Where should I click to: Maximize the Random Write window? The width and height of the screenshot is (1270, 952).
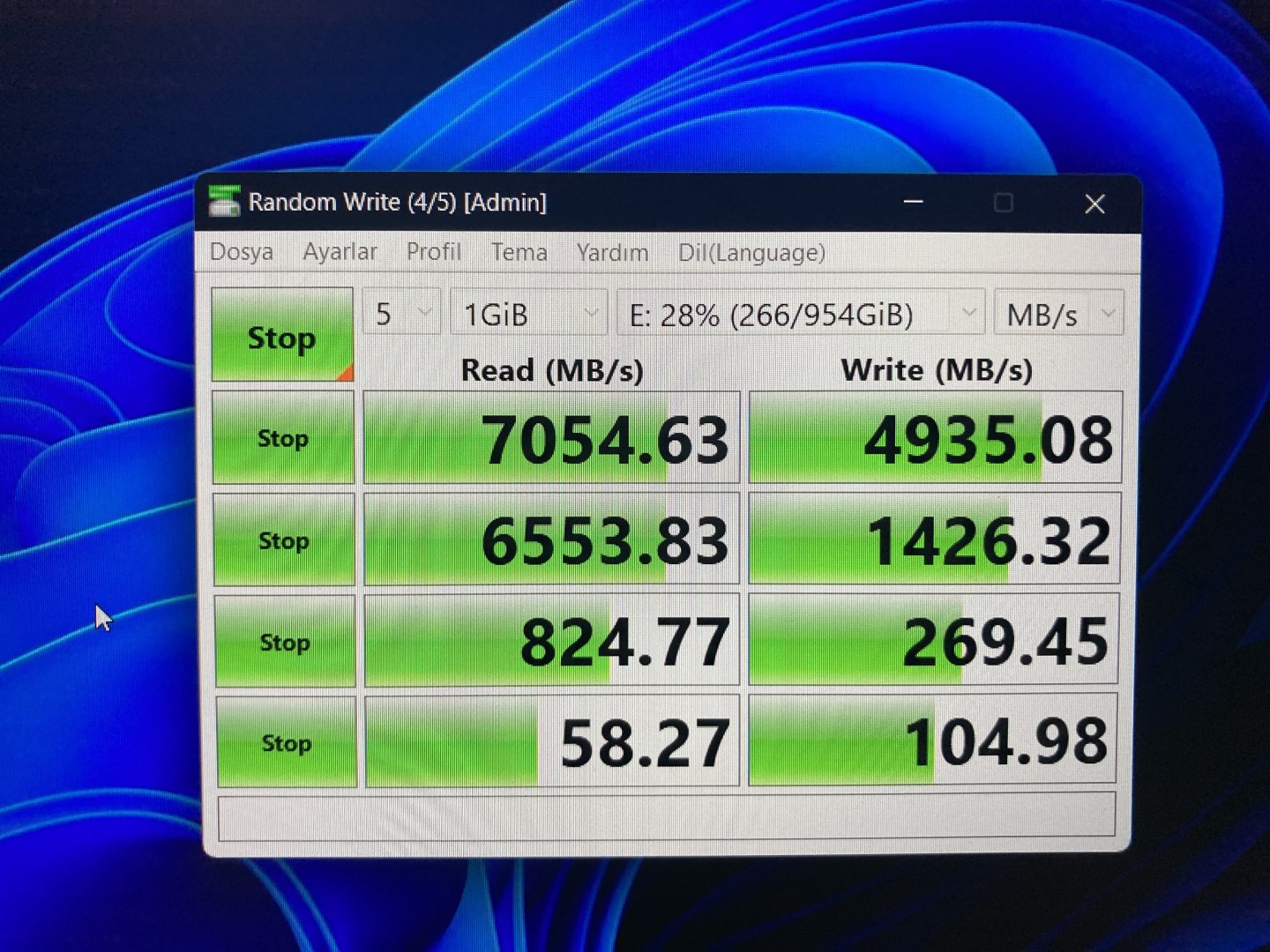tap(1004, 204)
